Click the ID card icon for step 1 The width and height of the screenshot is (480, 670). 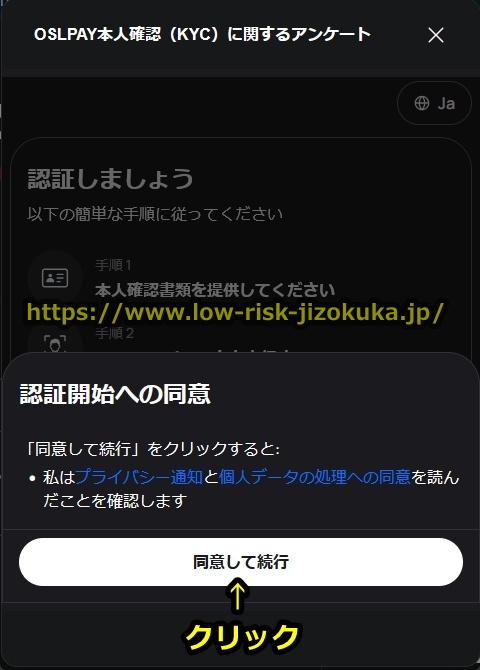(x=55, y=278)
